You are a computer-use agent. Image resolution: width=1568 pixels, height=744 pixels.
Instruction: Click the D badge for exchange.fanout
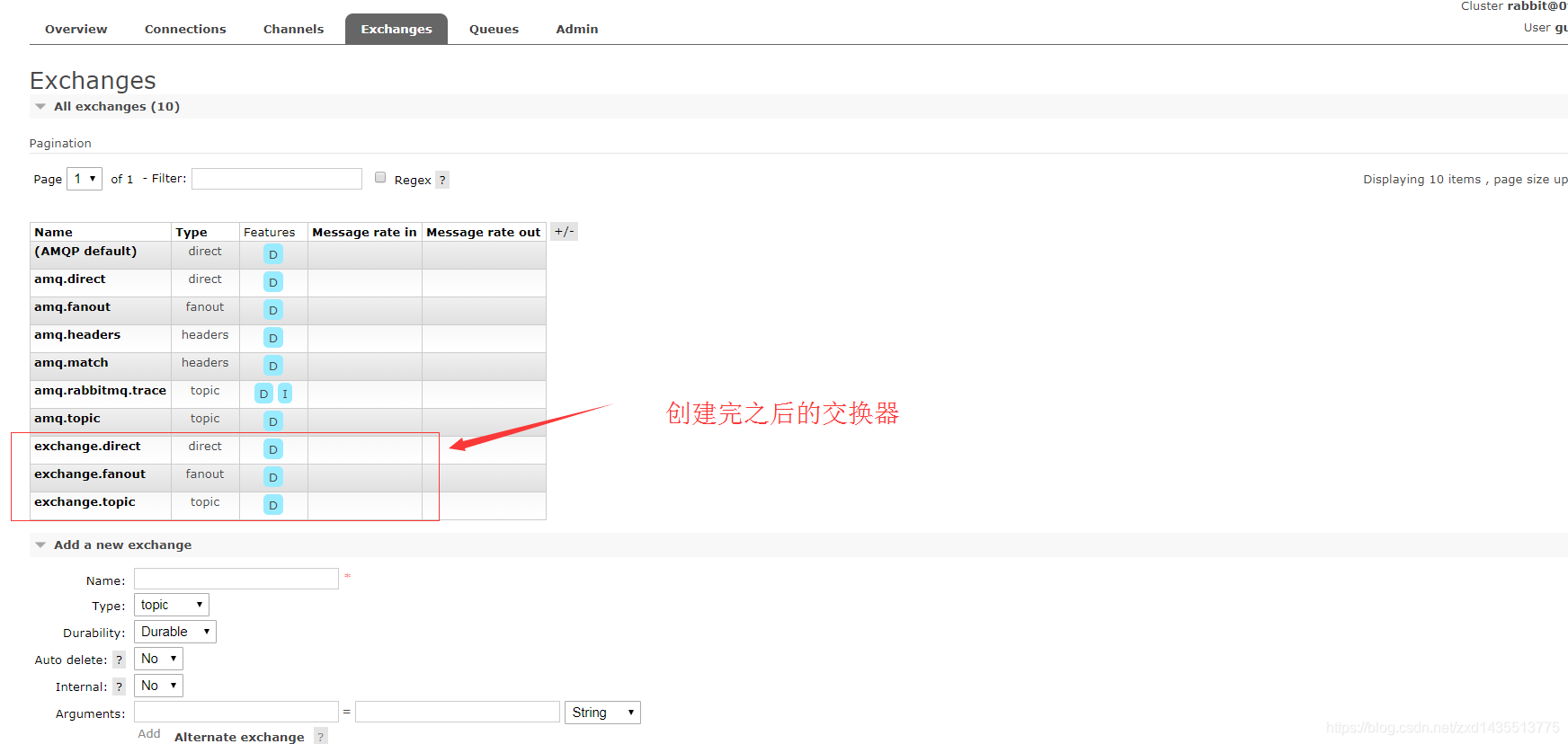click(x=273, y=477)
